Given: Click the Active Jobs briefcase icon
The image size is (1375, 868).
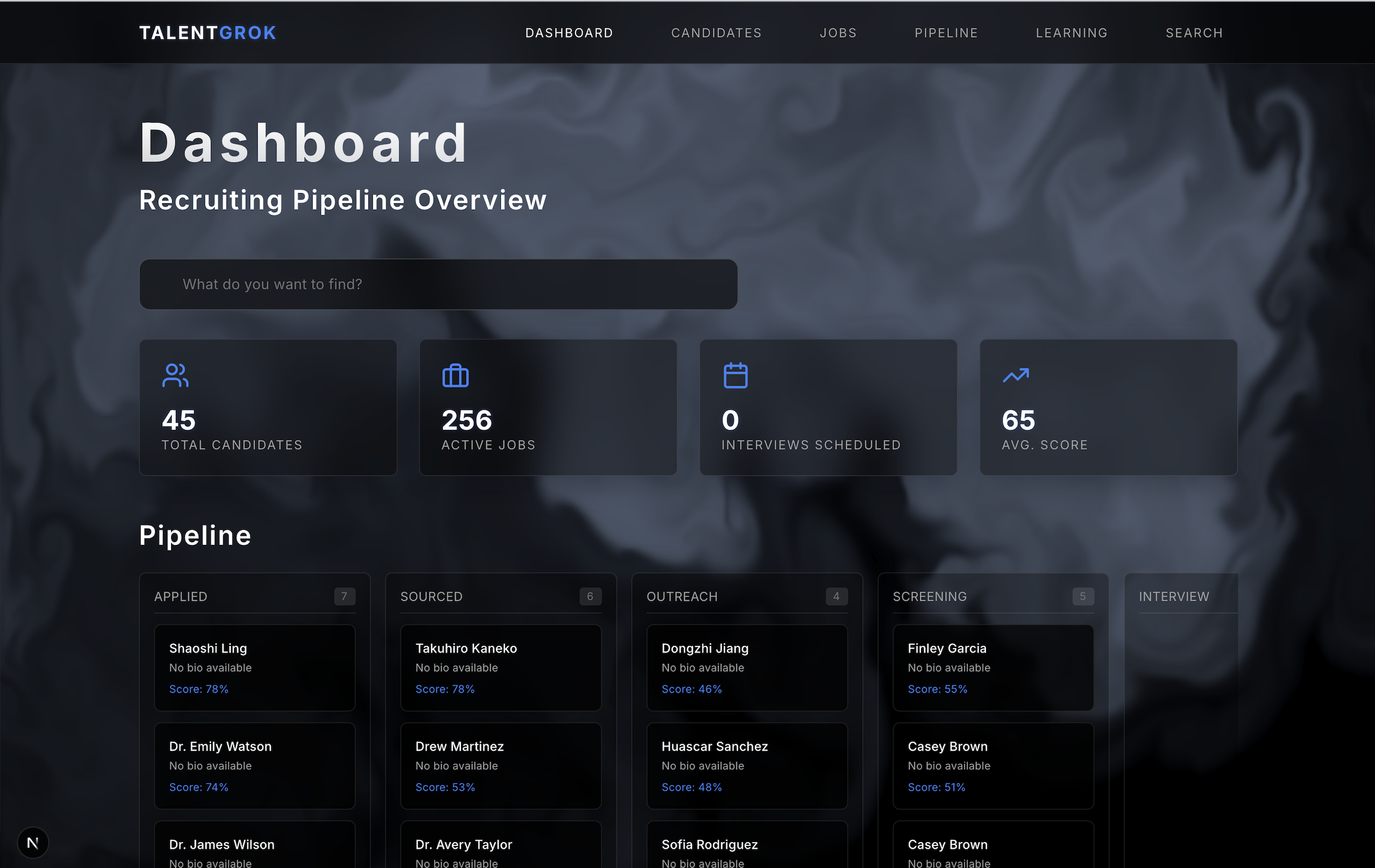Looking at the screenshot, I should [455, 375].
